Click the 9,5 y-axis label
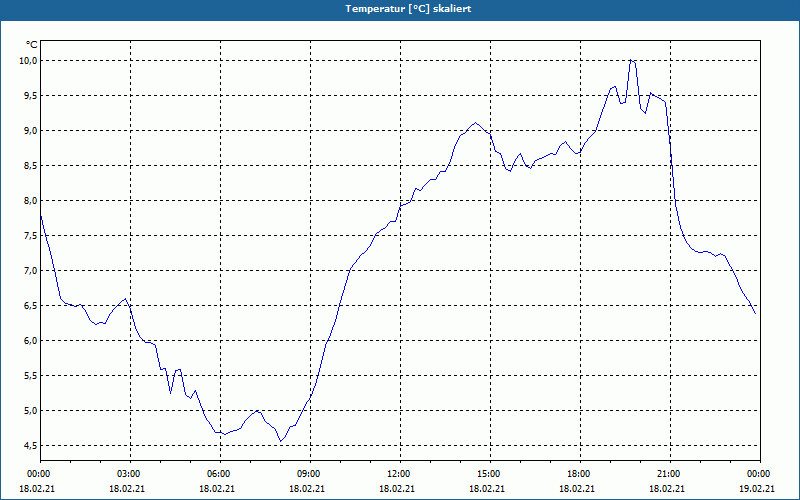800x500 pixels. (31, 95)
